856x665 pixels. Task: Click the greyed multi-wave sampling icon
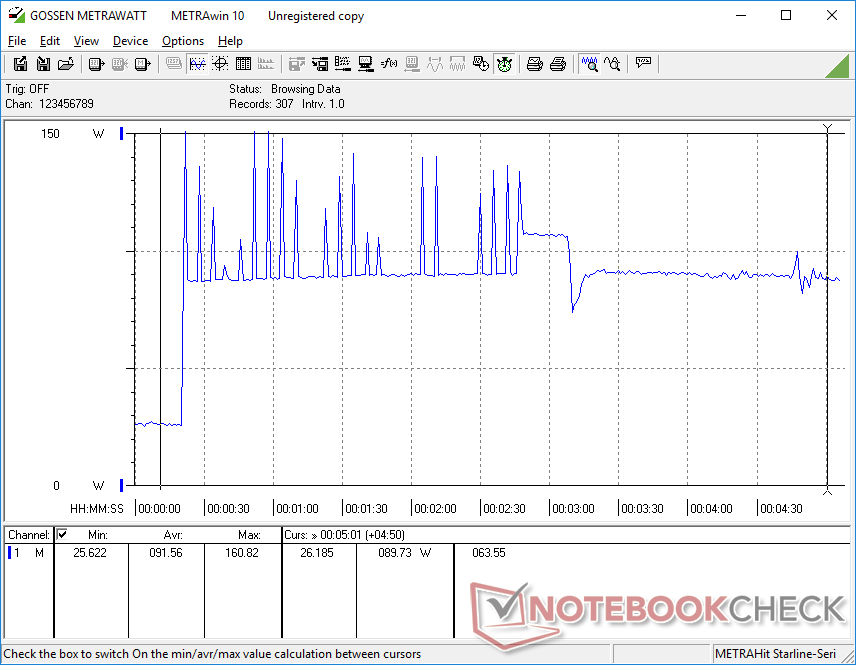pos(457,64)
